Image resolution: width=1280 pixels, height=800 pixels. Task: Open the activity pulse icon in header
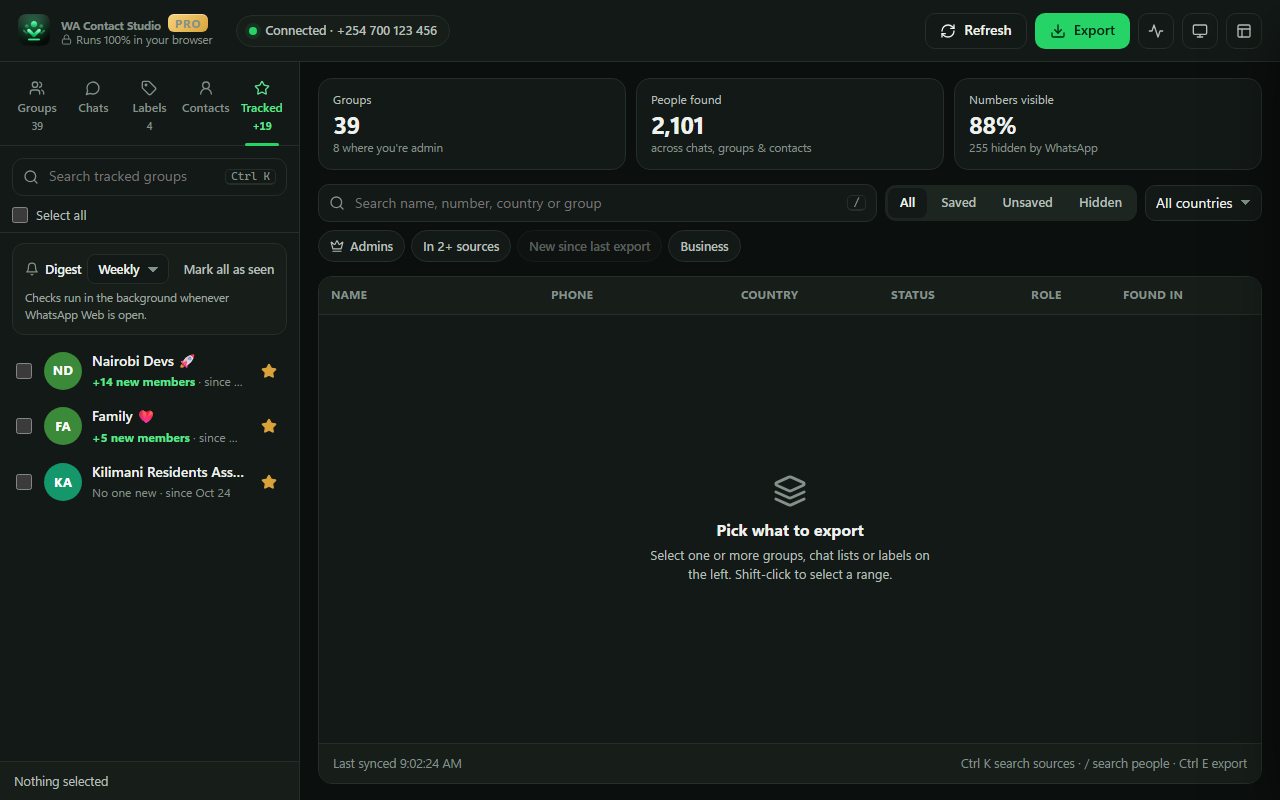pos(1156,31)
